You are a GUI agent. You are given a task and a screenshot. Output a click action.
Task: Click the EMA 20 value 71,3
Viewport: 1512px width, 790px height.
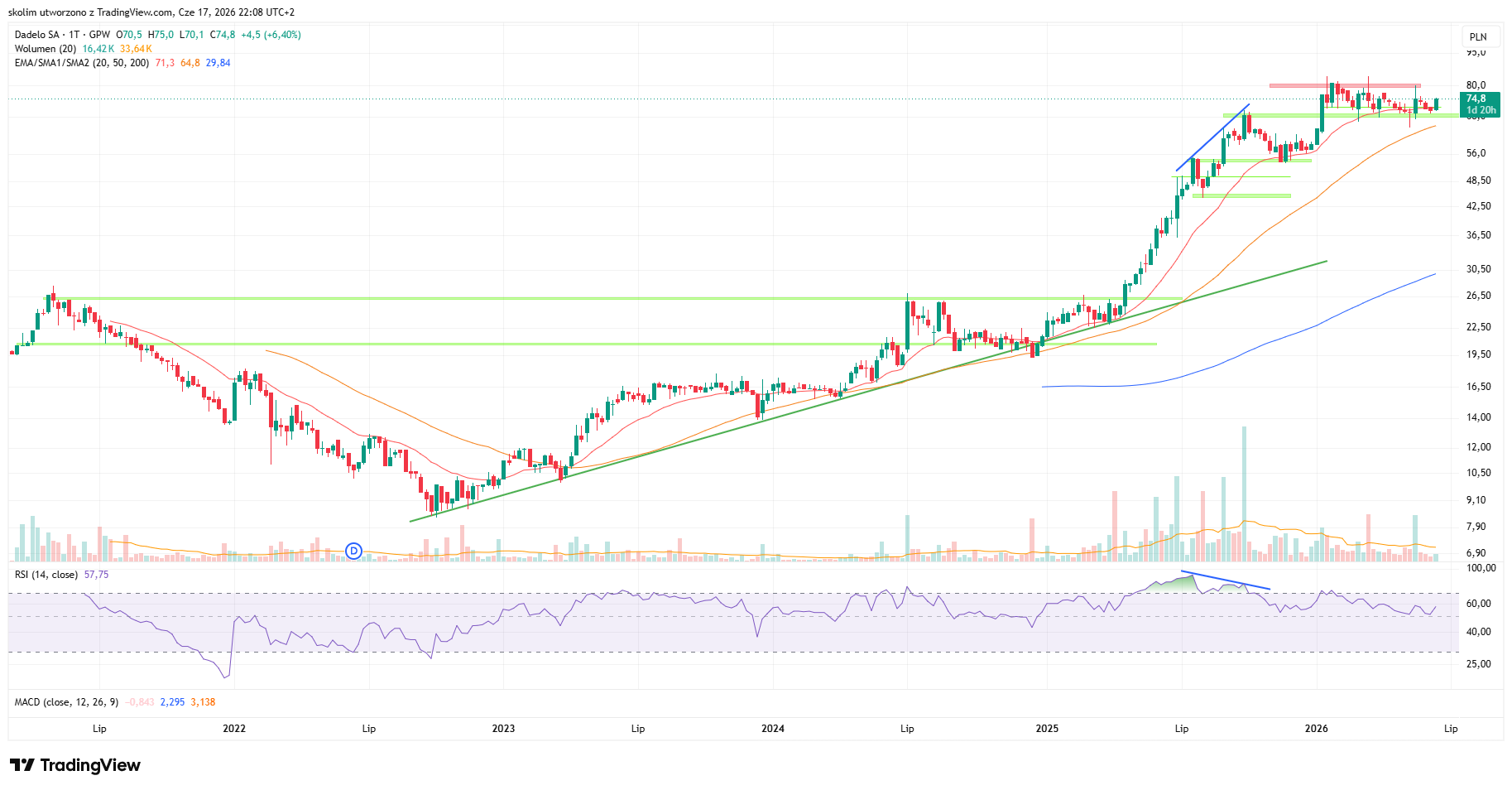[165, 63]
